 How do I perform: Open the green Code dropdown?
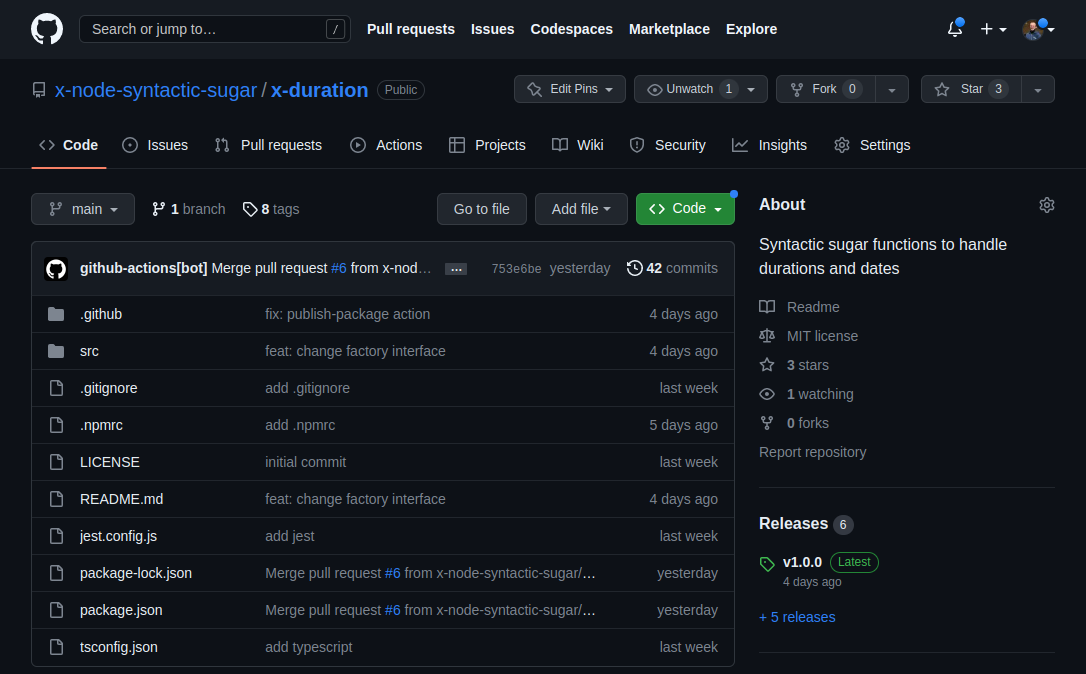click(x=685, y=209)
